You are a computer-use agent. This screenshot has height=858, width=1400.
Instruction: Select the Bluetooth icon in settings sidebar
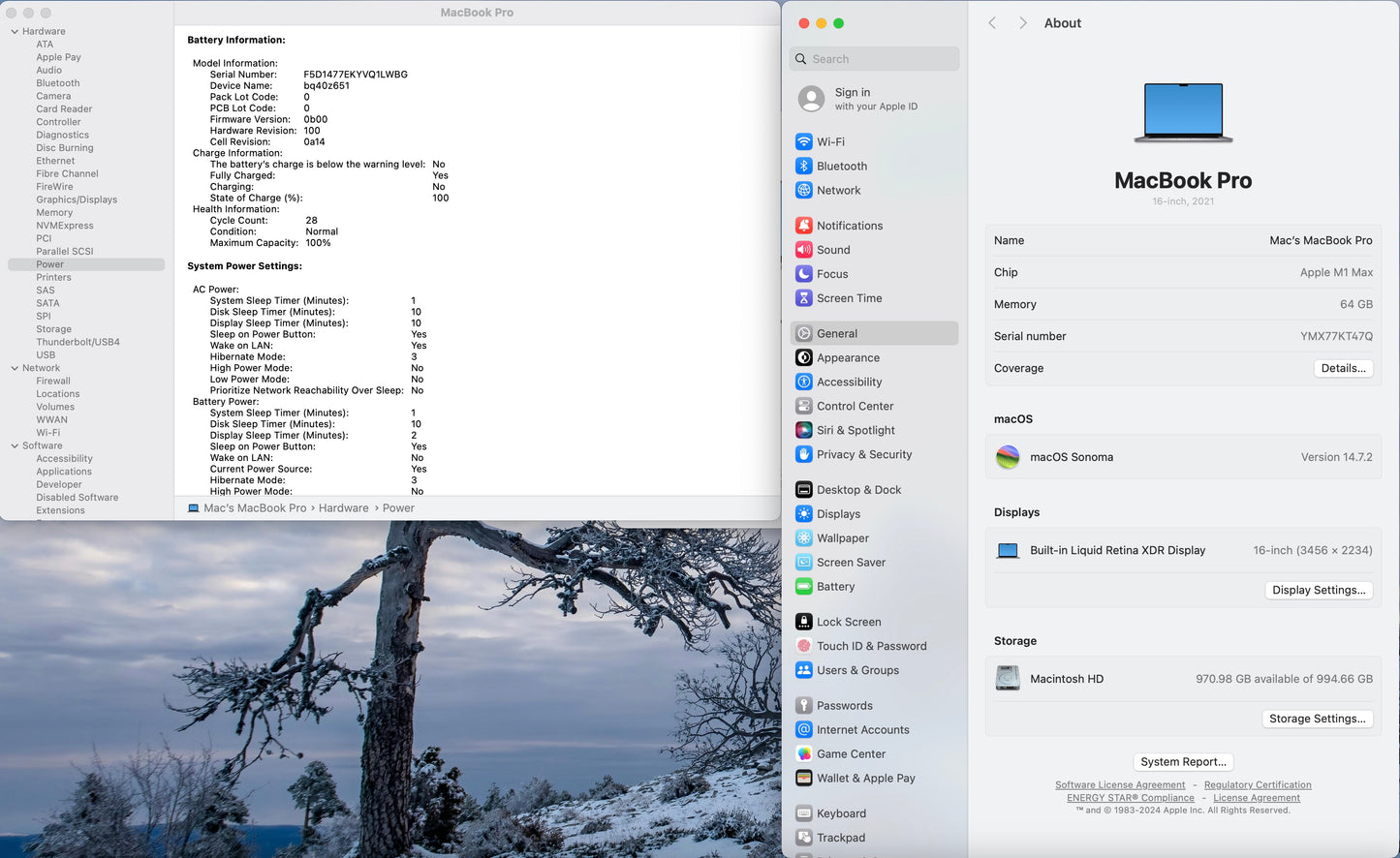pos(803,167)
